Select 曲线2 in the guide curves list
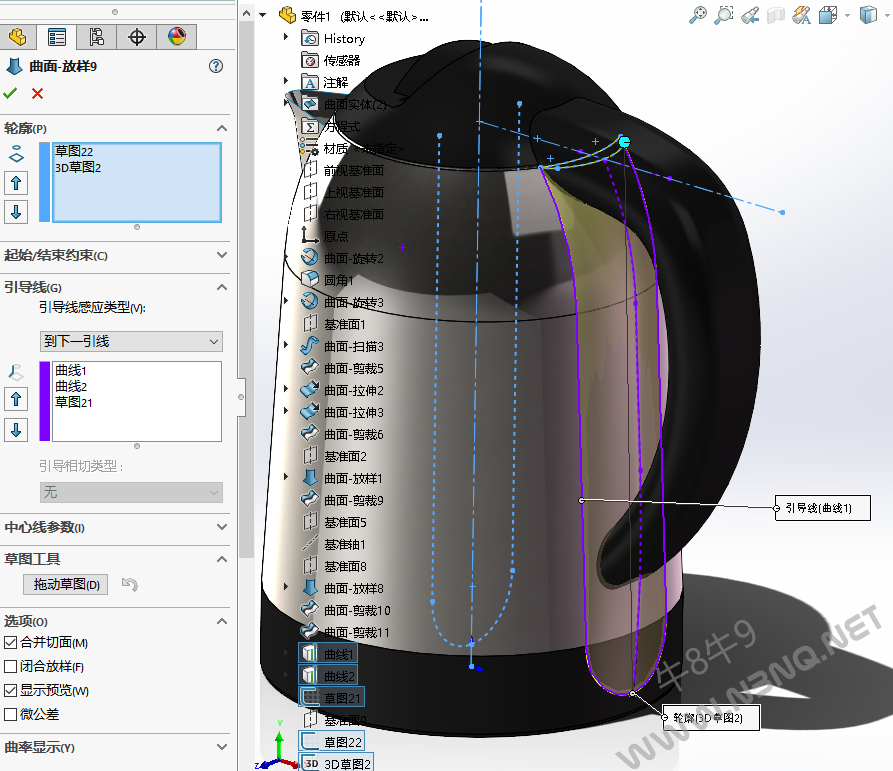893x771 pixels. point(71,386)
